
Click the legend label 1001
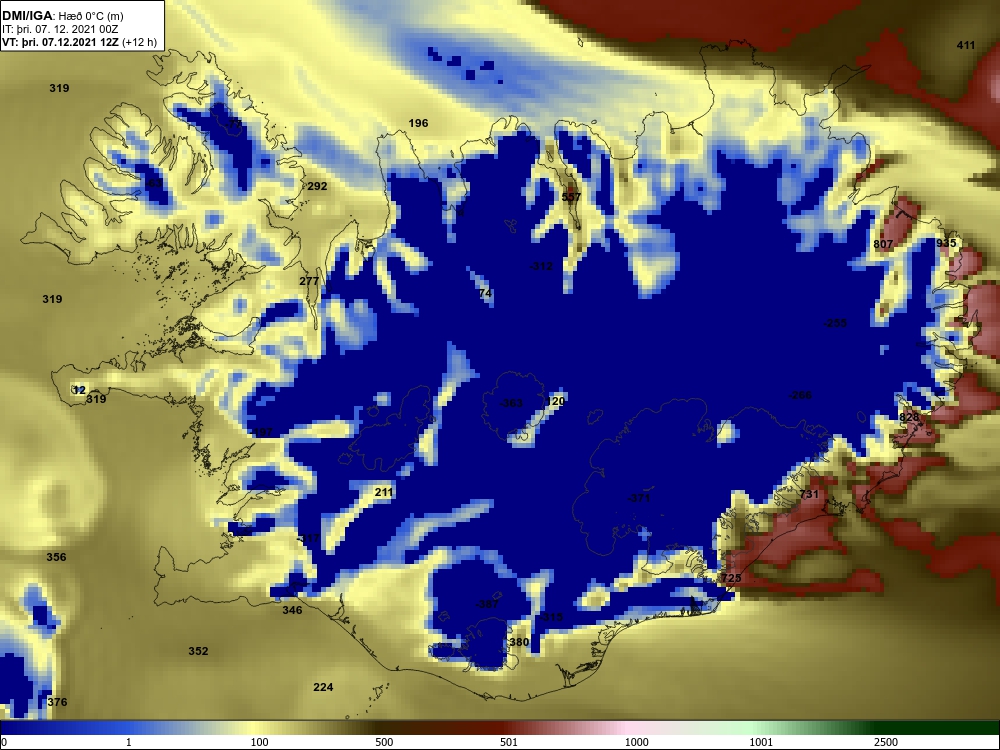tap(761, 742)
